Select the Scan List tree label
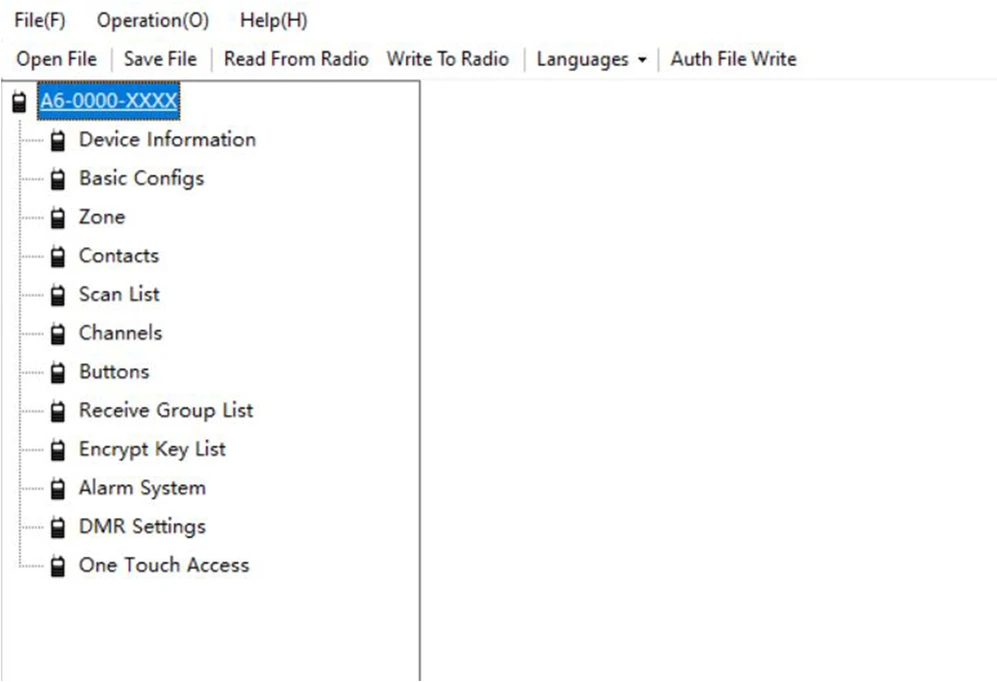 119,295
